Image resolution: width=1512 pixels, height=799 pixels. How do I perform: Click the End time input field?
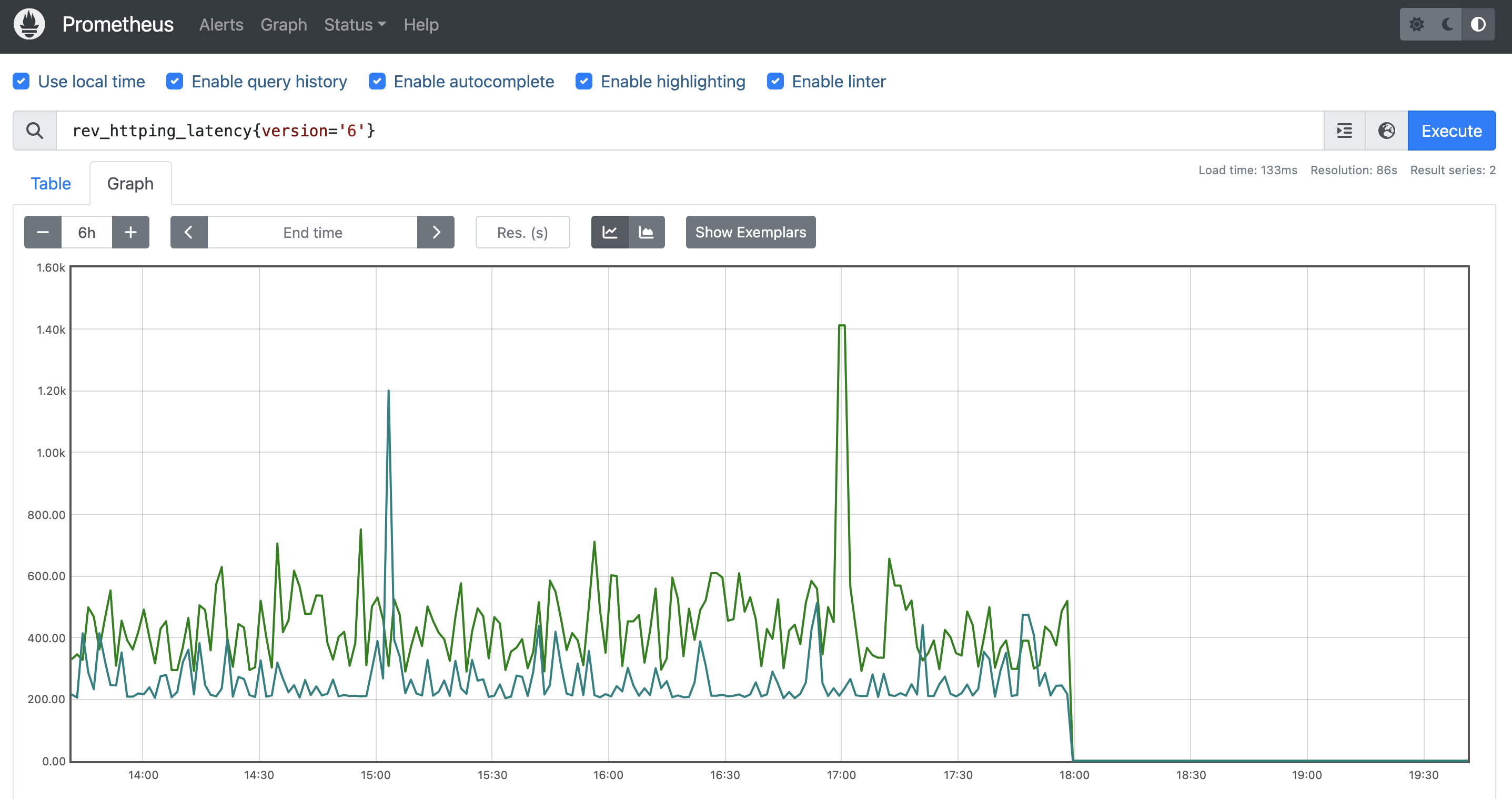(313, 233)
